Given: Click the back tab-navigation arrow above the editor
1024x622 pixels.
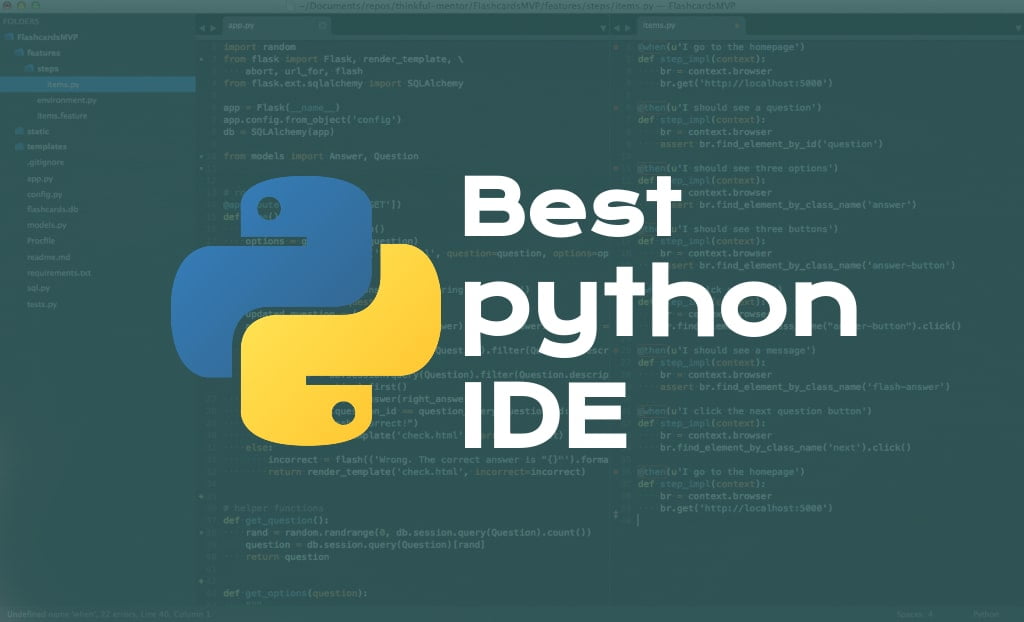Looking at the screenshot, I should pyautogui.click(x=202, y=26).
